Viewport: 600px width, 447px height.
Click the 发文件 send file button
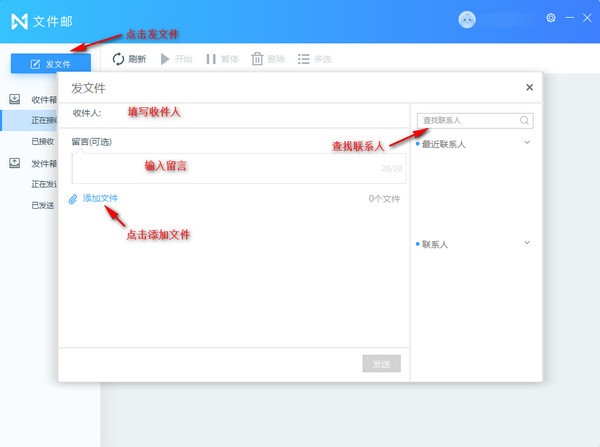(50, 63)
